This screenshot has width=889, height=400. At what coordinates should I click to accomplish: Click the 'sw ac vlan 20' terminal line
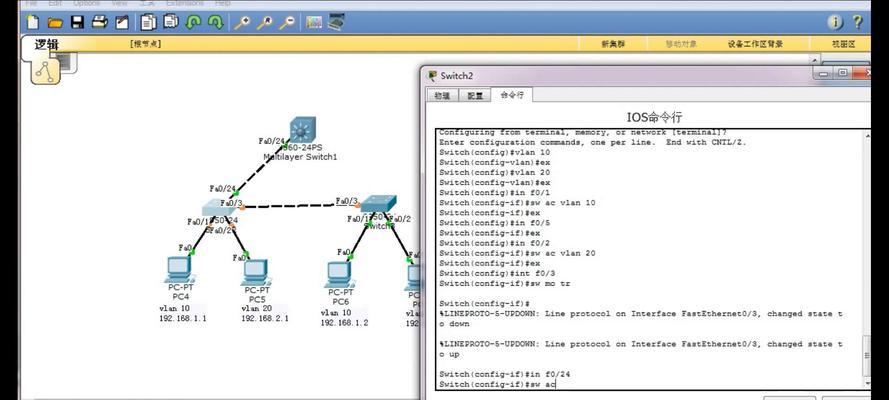517,253
